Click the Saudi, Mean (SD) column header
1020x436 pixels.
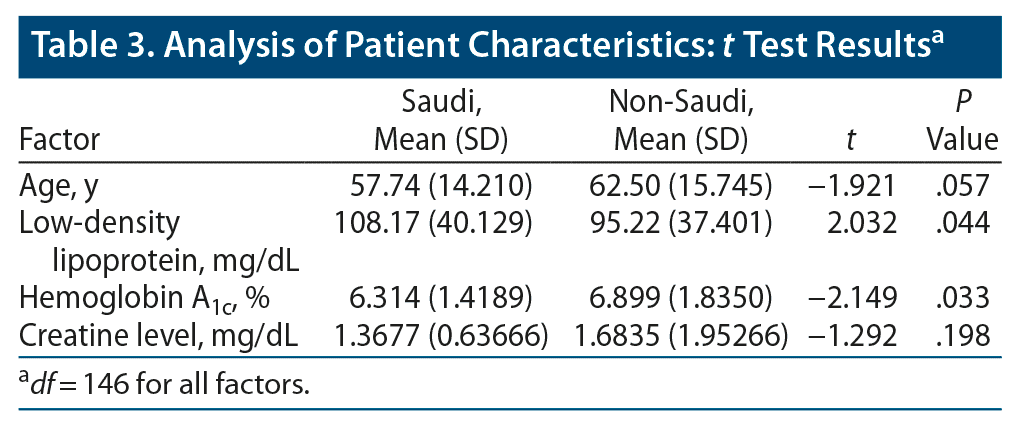441,121
